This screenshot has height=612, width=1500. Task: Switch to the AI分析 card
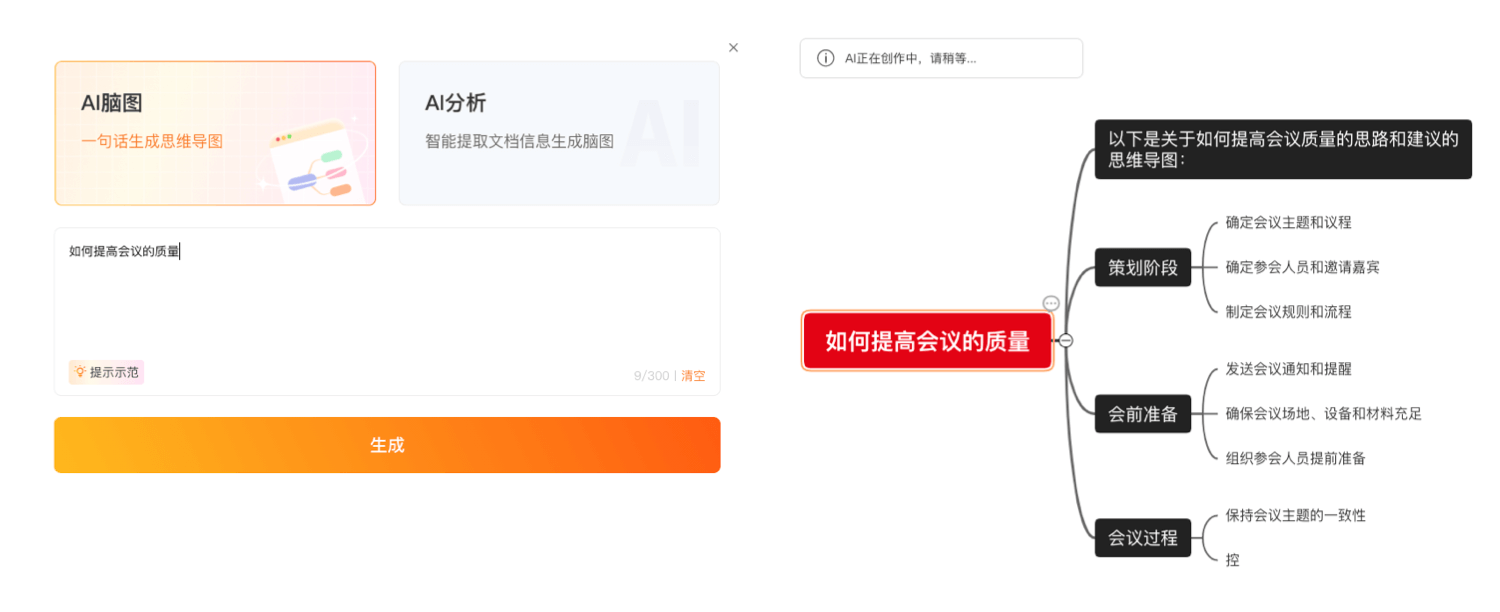559,133
